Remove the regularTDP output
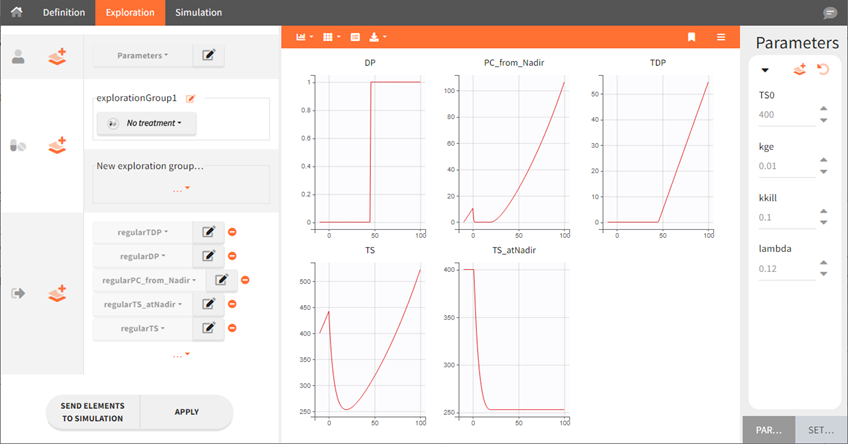848x444 pixels. pyautogui.click(x=232, y=232)
